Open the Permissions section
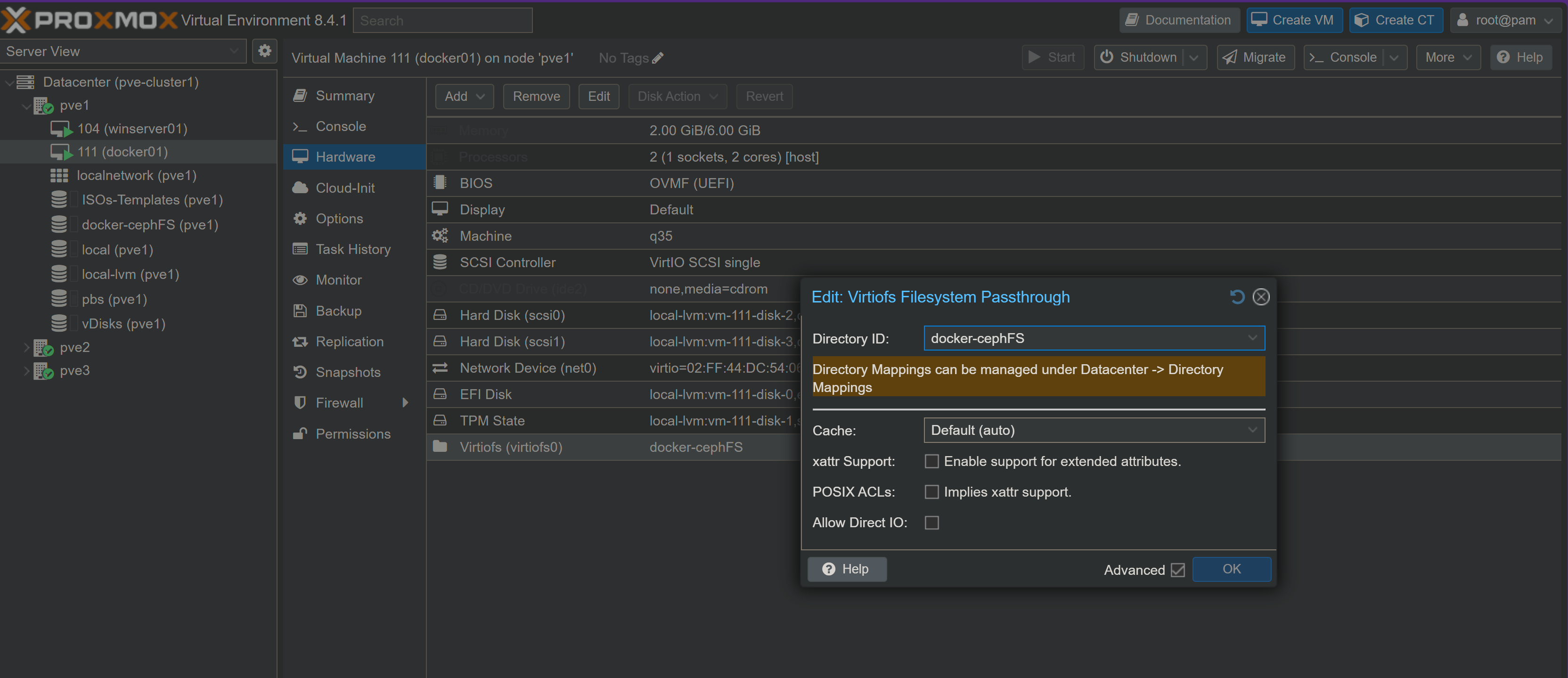Viewport: 1568px width, 678px height. (354, 433)
